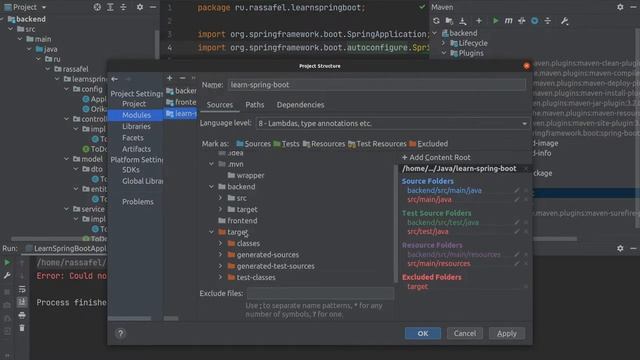Image resolution: width=640 pixels, height=360 pixels.
Task: Execute Maven goal 'm' icon
Action: tap(508, 20)
